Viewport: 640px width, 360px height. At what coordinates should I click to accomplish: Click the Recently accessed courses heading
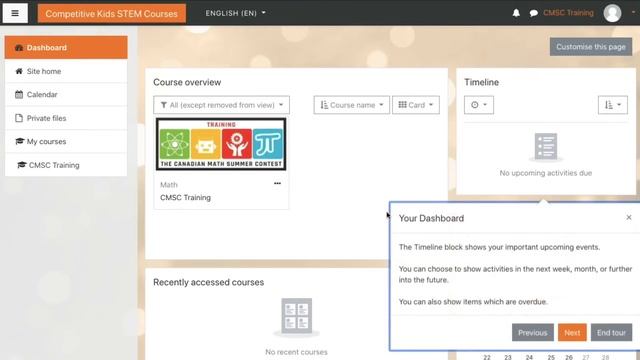click(x=209, y=282)
